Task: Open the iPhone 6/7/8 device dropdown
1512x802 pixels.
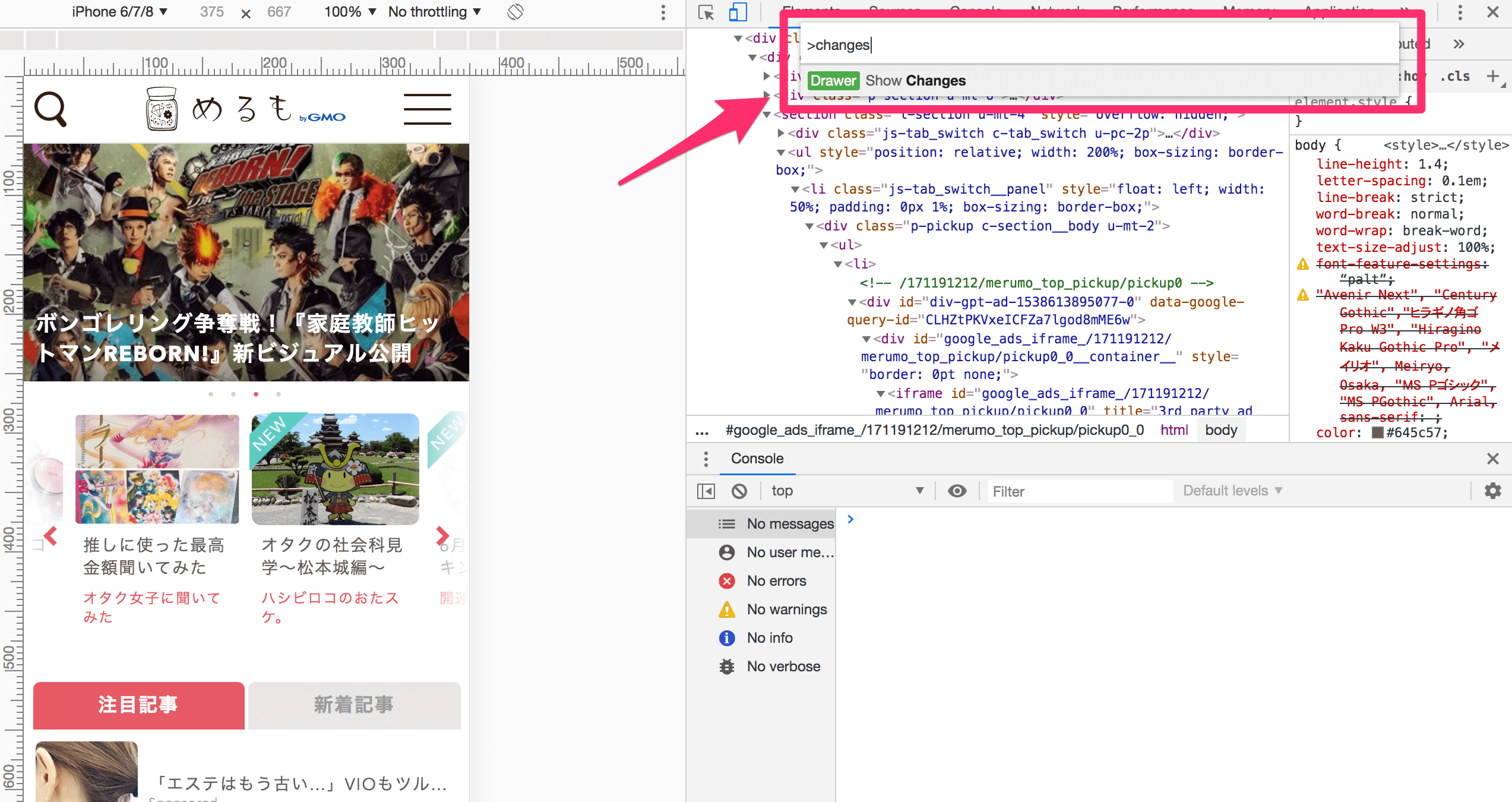Action: [119, 12]
